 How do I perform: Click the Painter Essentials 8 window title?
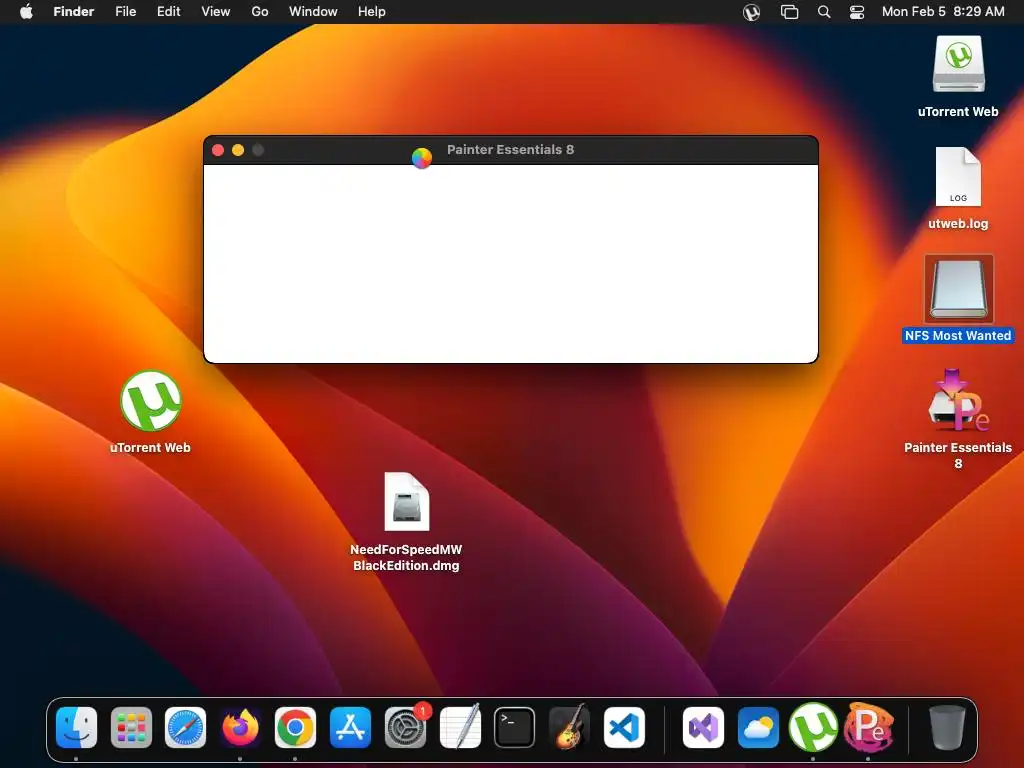[x=511, y=150]
